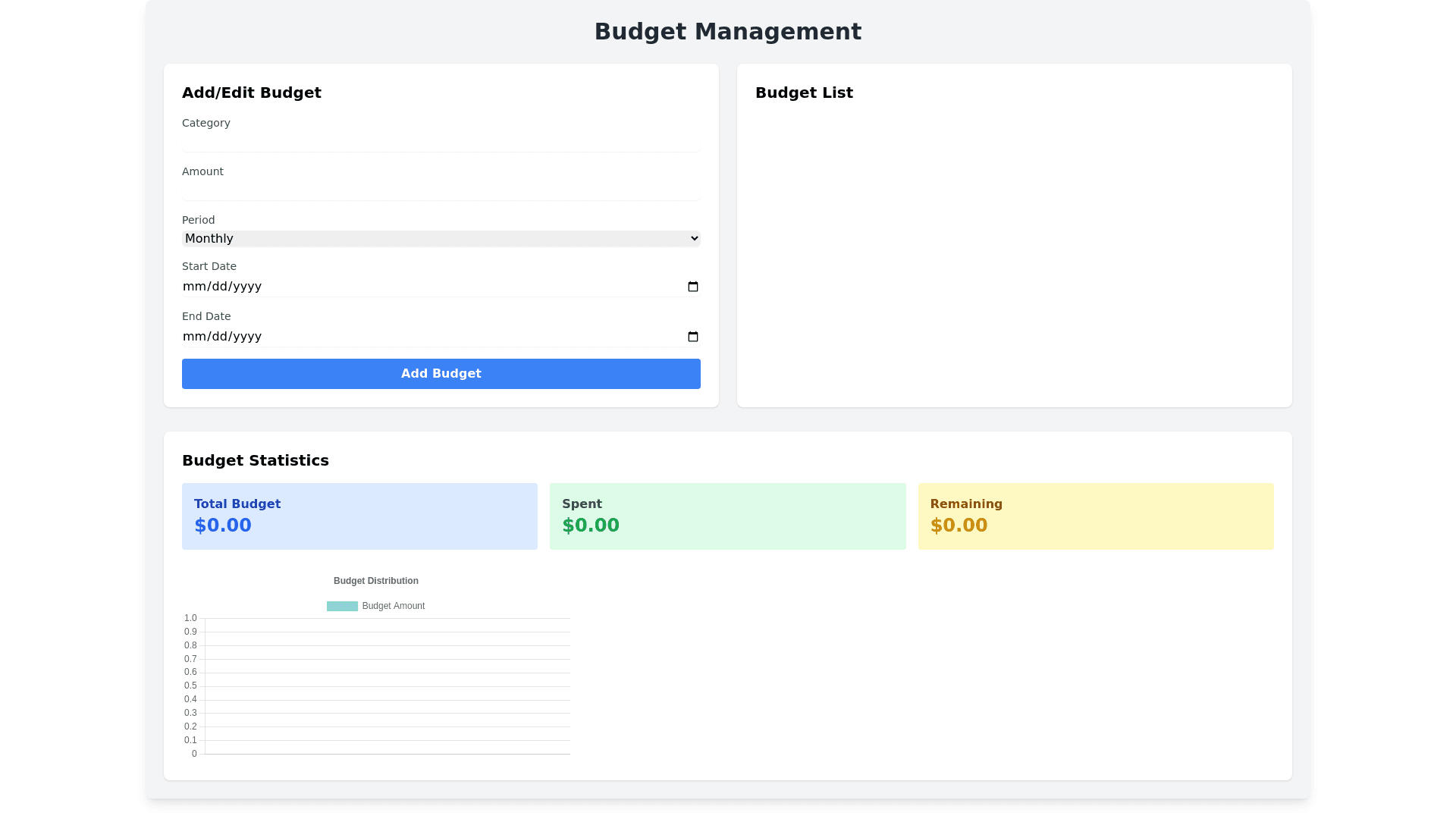Toggle the Budget Amount legend color swatch
The image size is (1456, 819).
tap(342, 606)
